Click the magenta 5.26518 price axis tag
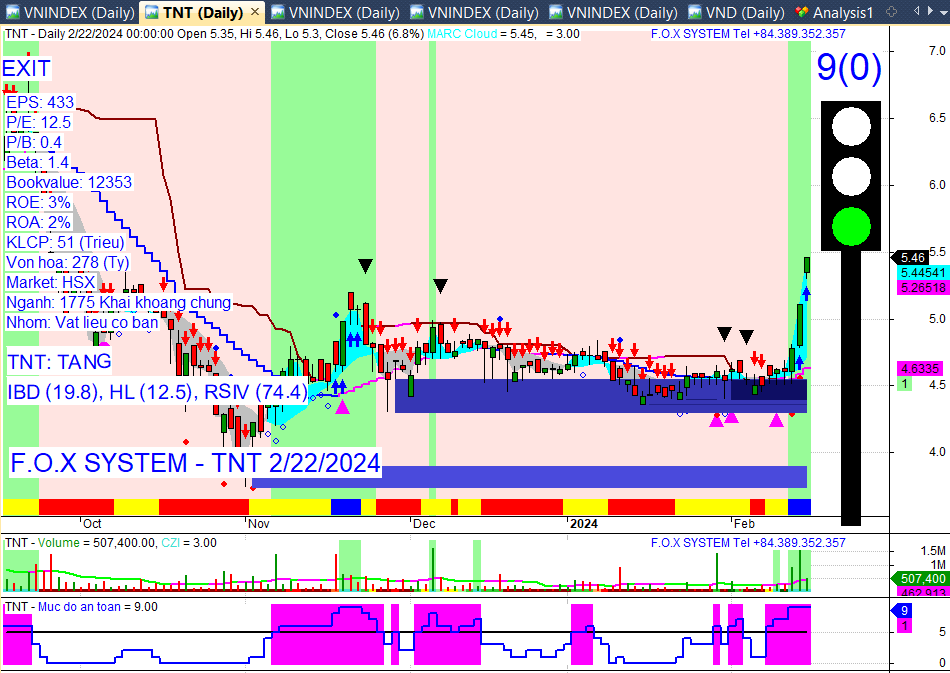 [x=923, y=288]
